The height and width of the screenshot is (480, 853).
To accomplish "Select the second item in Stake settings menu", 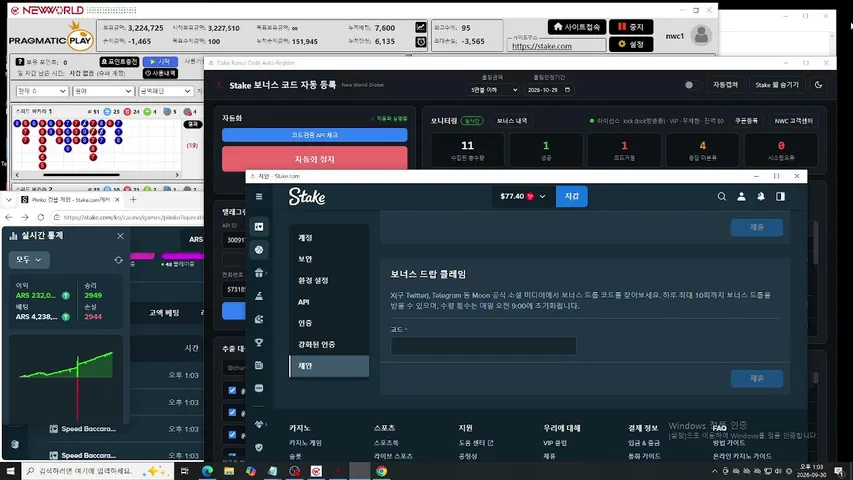I will [329, 259].
